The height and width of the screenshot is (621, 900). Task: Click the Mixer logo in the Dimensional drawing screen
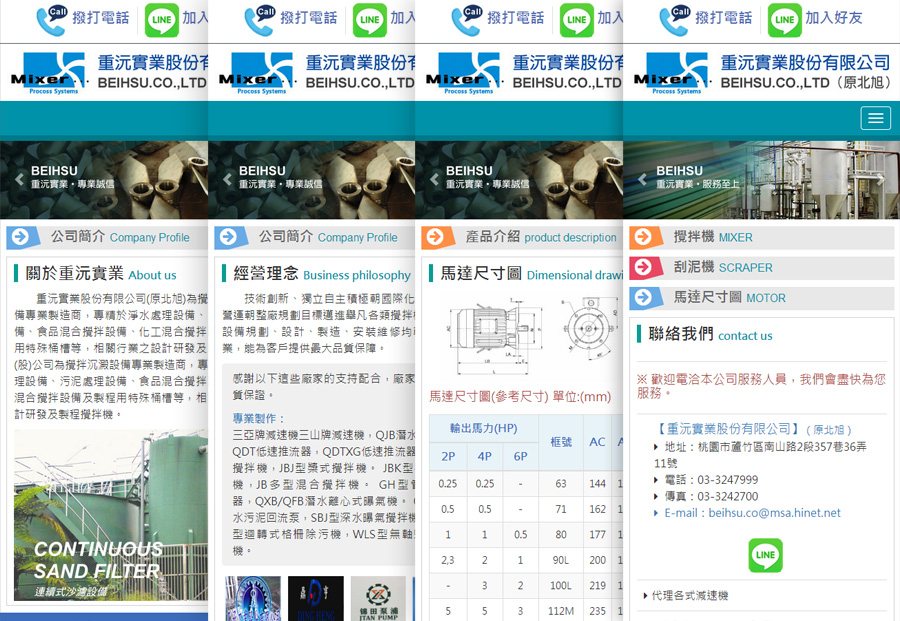pos(464,73)
